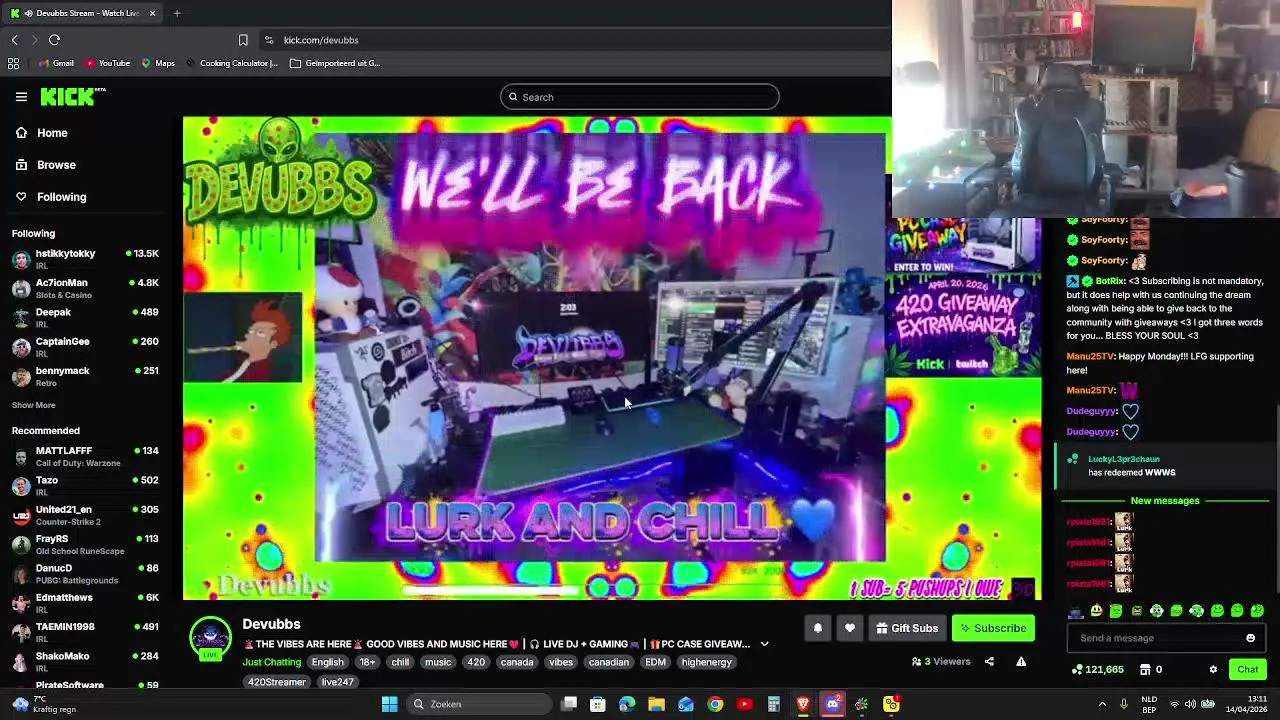Click the kick.com/devubbs address bar
1280x720 pixels.
click(575, 40)
